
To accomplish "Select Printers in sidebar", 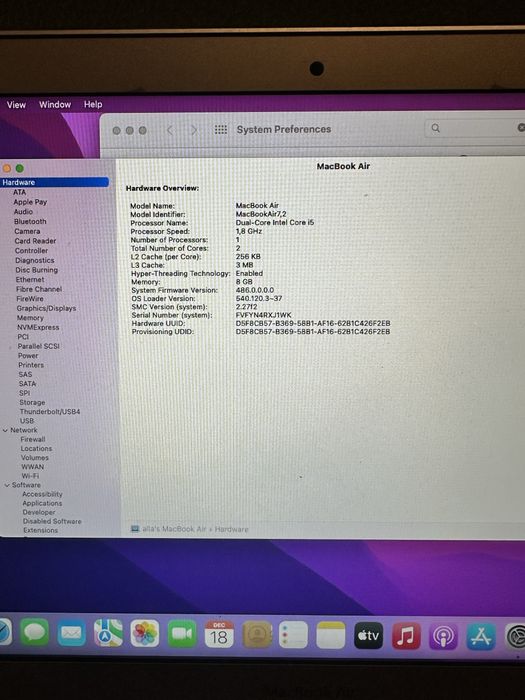I will click(31, 365).
